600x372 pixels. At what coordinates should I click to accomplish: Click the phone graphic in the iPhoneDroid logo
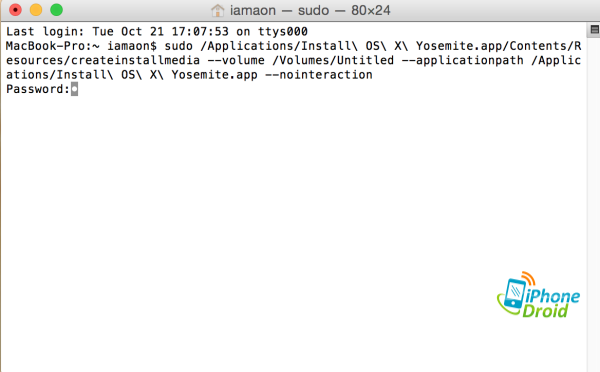(515, 293)
